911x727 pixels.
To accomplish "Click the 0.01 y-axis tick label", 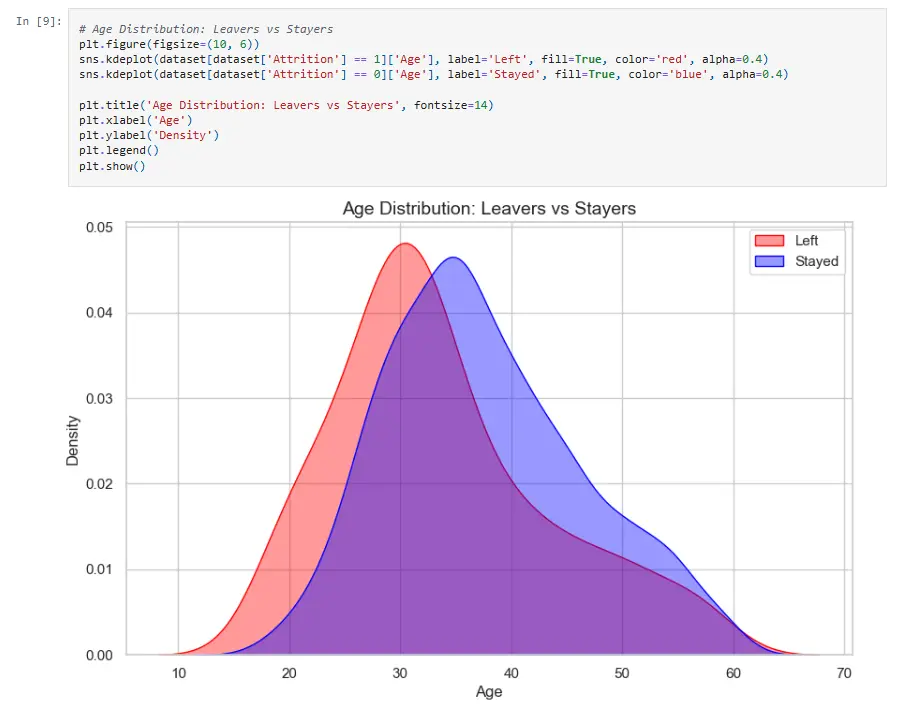I will pos(99,570).
